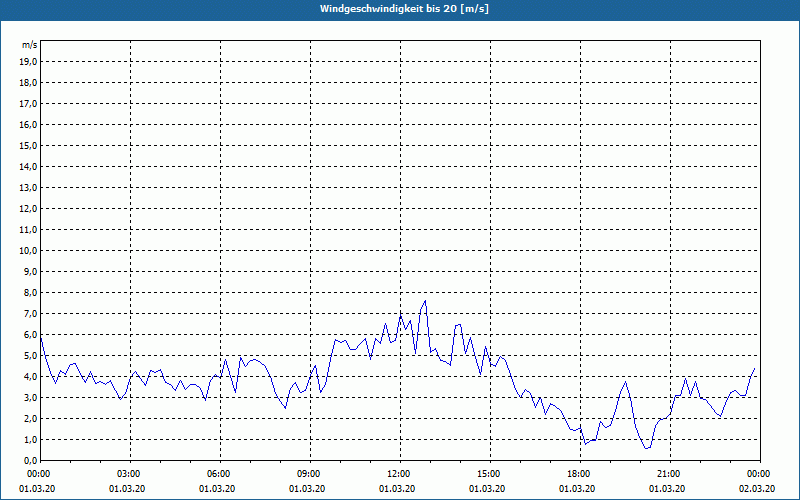Viewport: 800px width, 500px height.
Task: Select the '19,0' y-axis label
Action: 28,62
